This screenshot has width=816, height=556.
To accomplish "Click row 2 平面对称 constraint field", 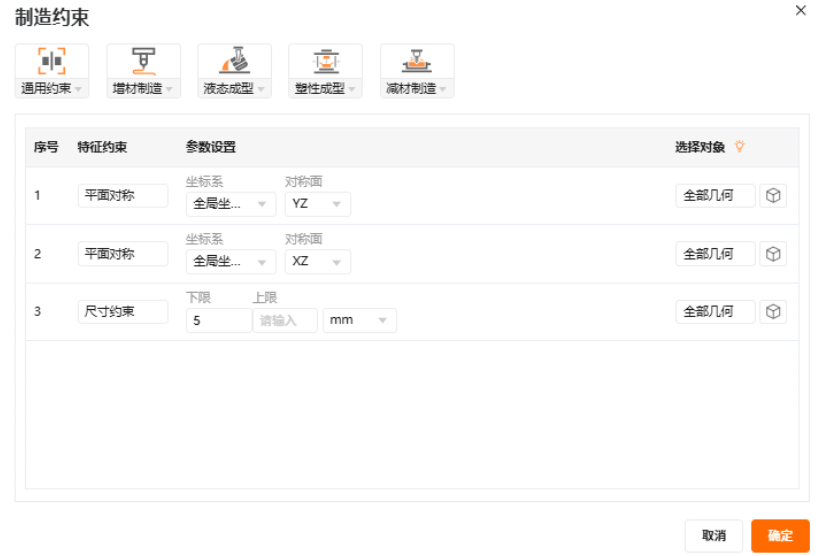I will (123, 254).
